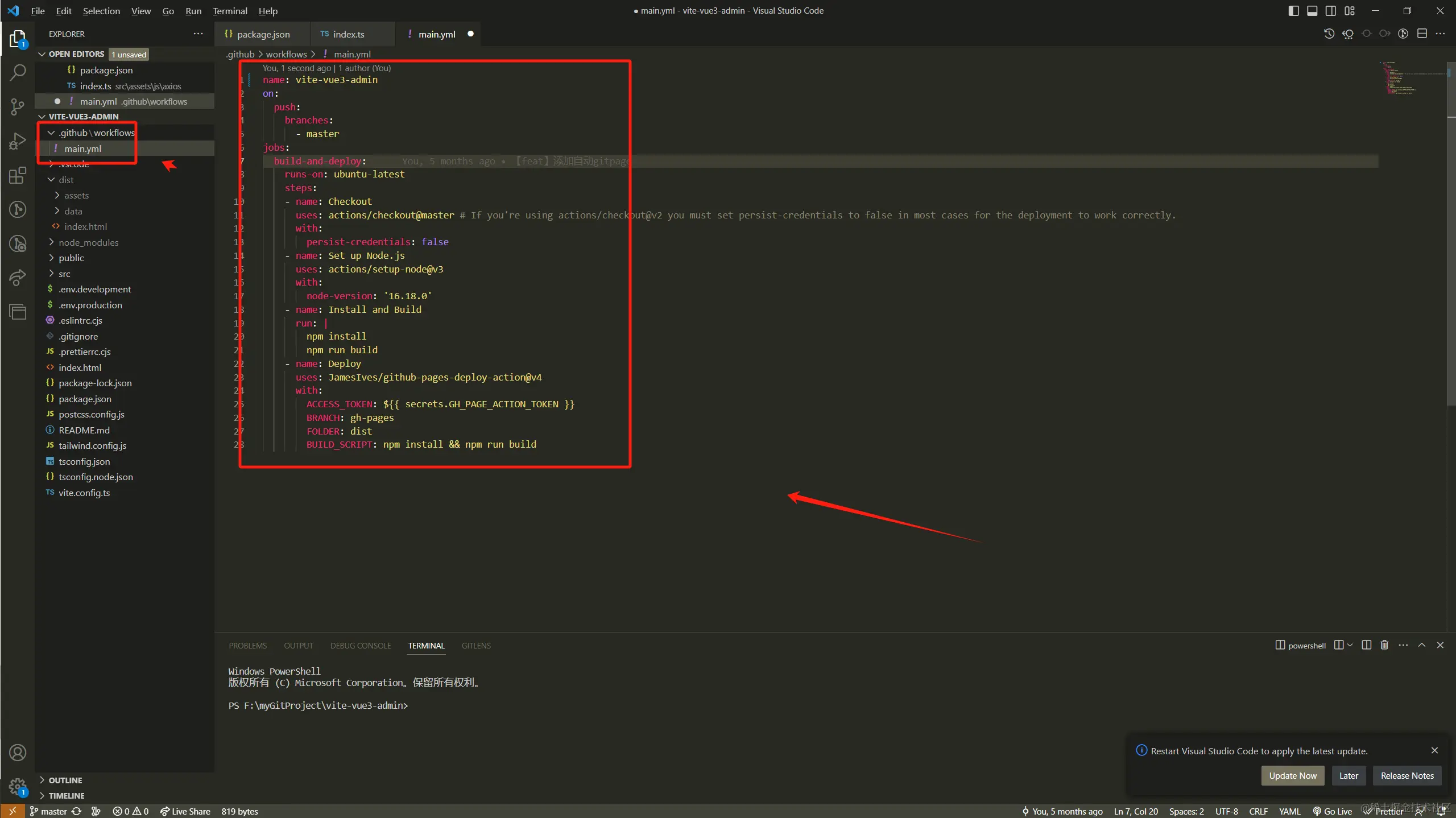Open Run and Debug view
Viewport: 1456px width, 818px height.
tap(18, 141)
